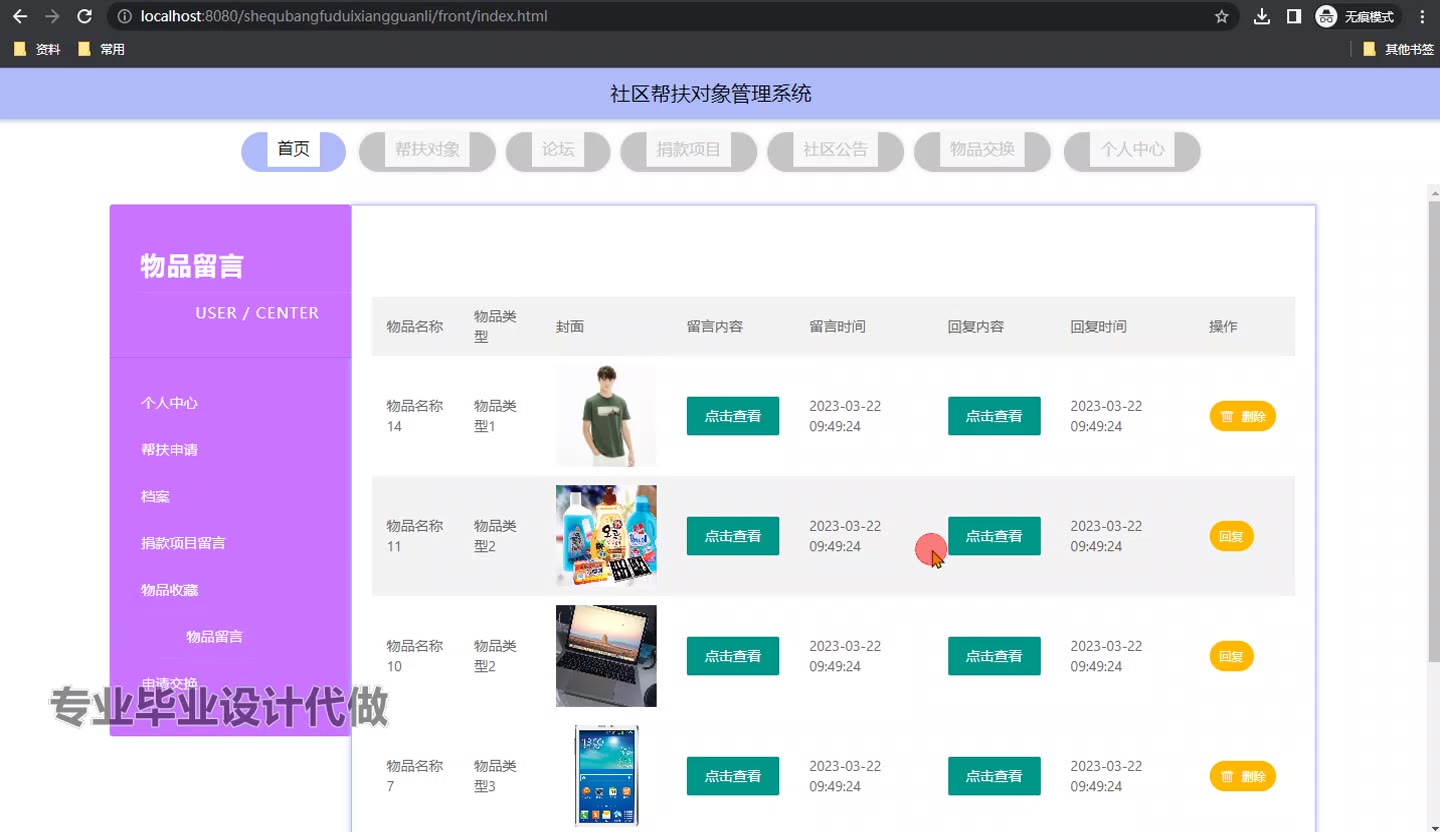The height and width of the screenshot is (832, 1440).
Task: Delete the 物品名称14 message row
Action: click(x=1243, y=416)
